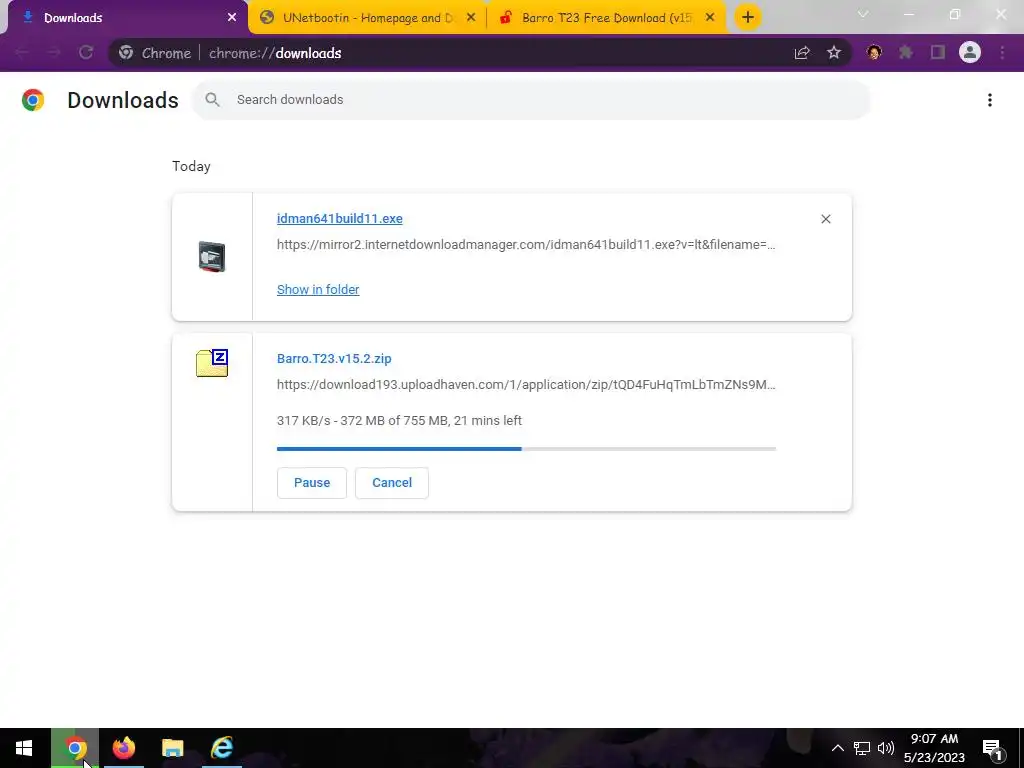Switch to the Barro T23 Free Download tab
The image size is (1024, 768).
606,18
